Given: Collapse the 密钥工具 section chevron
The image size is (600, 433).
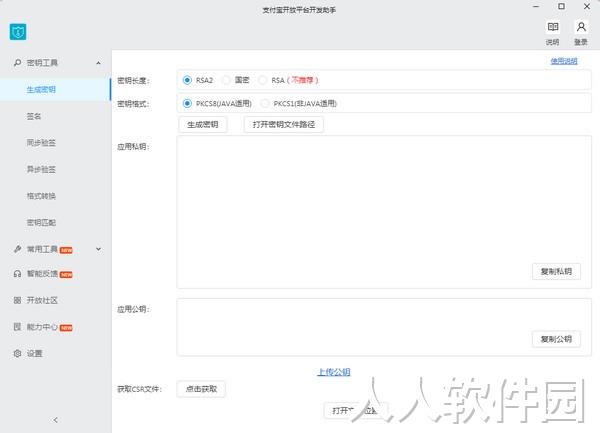Looking at the screenshot, I should pyautogui.click(x=98, y=63).
